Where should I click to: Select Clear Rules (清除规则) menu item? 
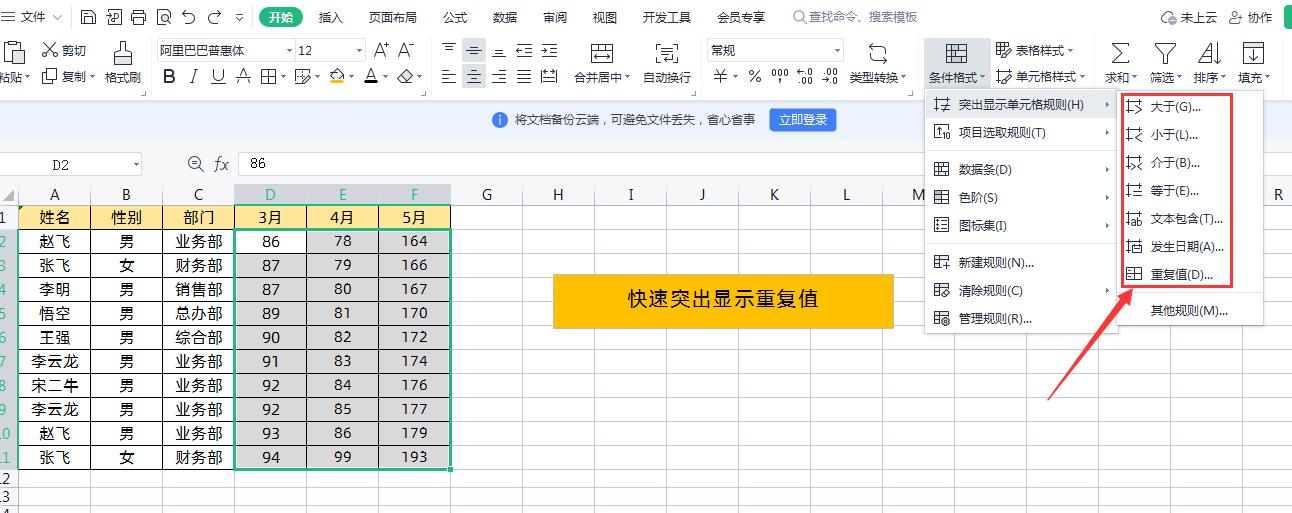(x=1022, y=290)
